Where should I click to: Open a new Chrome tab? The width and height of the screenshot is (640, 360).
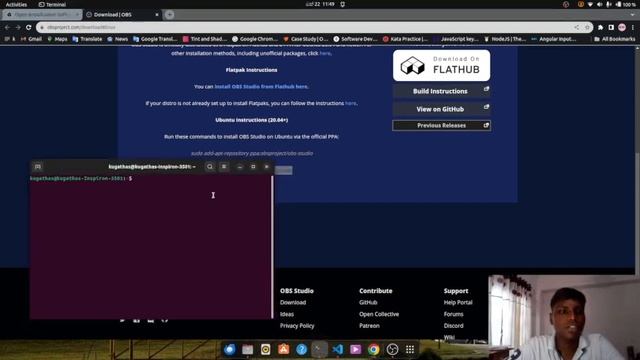tap(169, 15)
